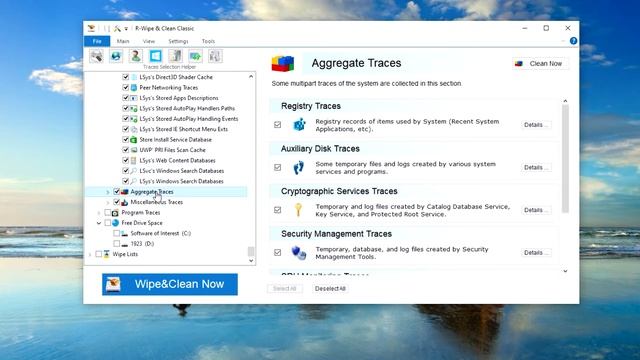Check the Program Traces checkbox
Viewport: 640px width, 360px height.
coord(108,213)
